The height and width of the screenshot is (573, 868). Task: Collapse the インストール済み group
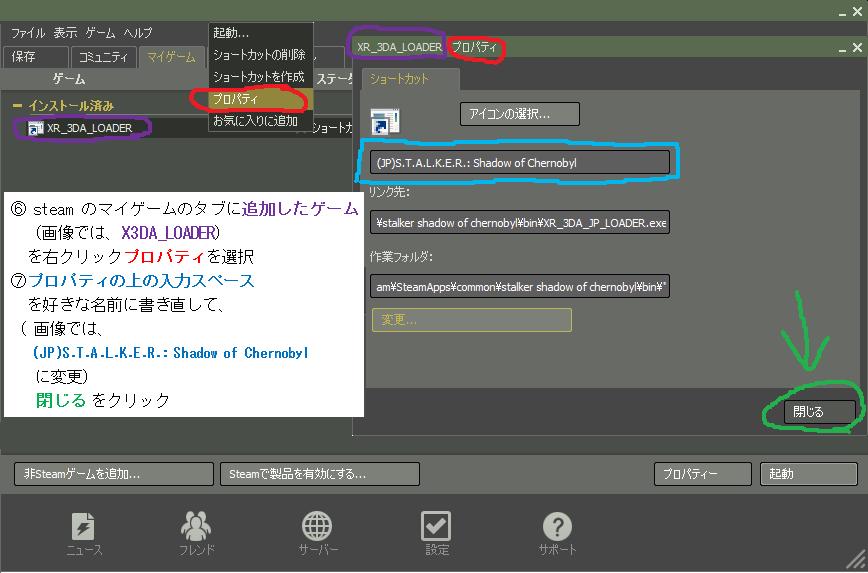[17, 105]
